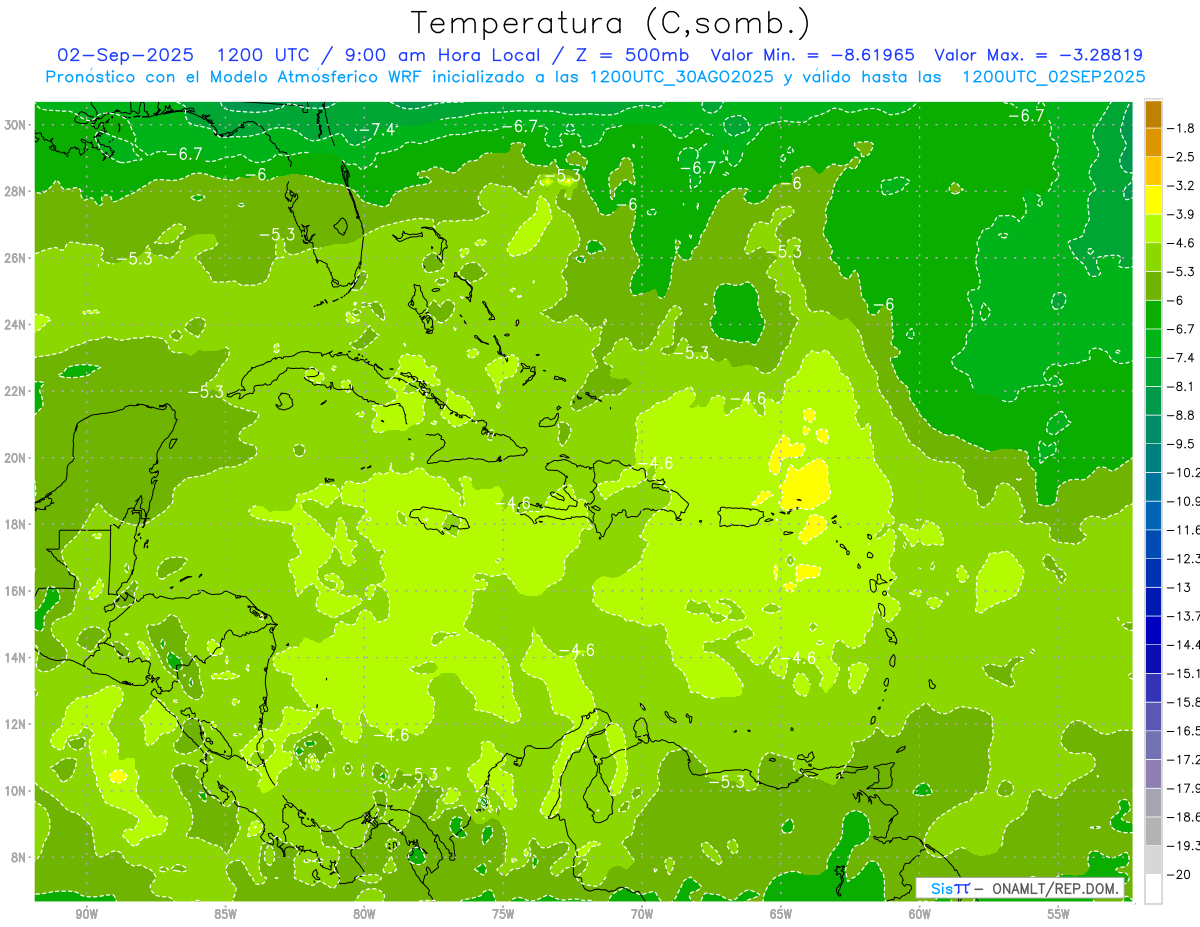The image size is (1200, 927).
Task: Click the purple colorbar swatch between -17.2 and -17.9
Action: point(1153,773)
